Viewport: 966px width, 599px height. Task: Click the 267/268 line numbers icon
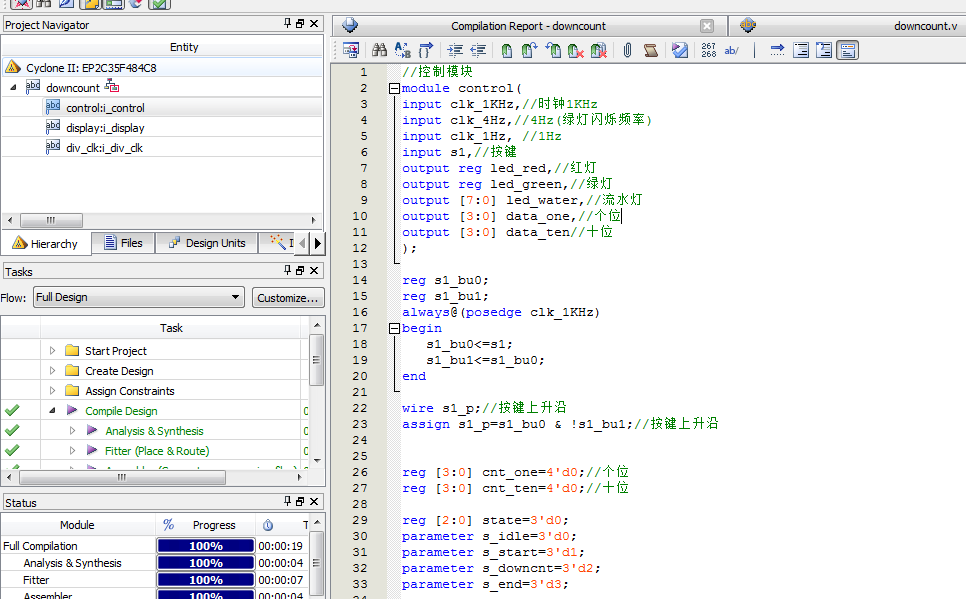(x=709, y=50)
